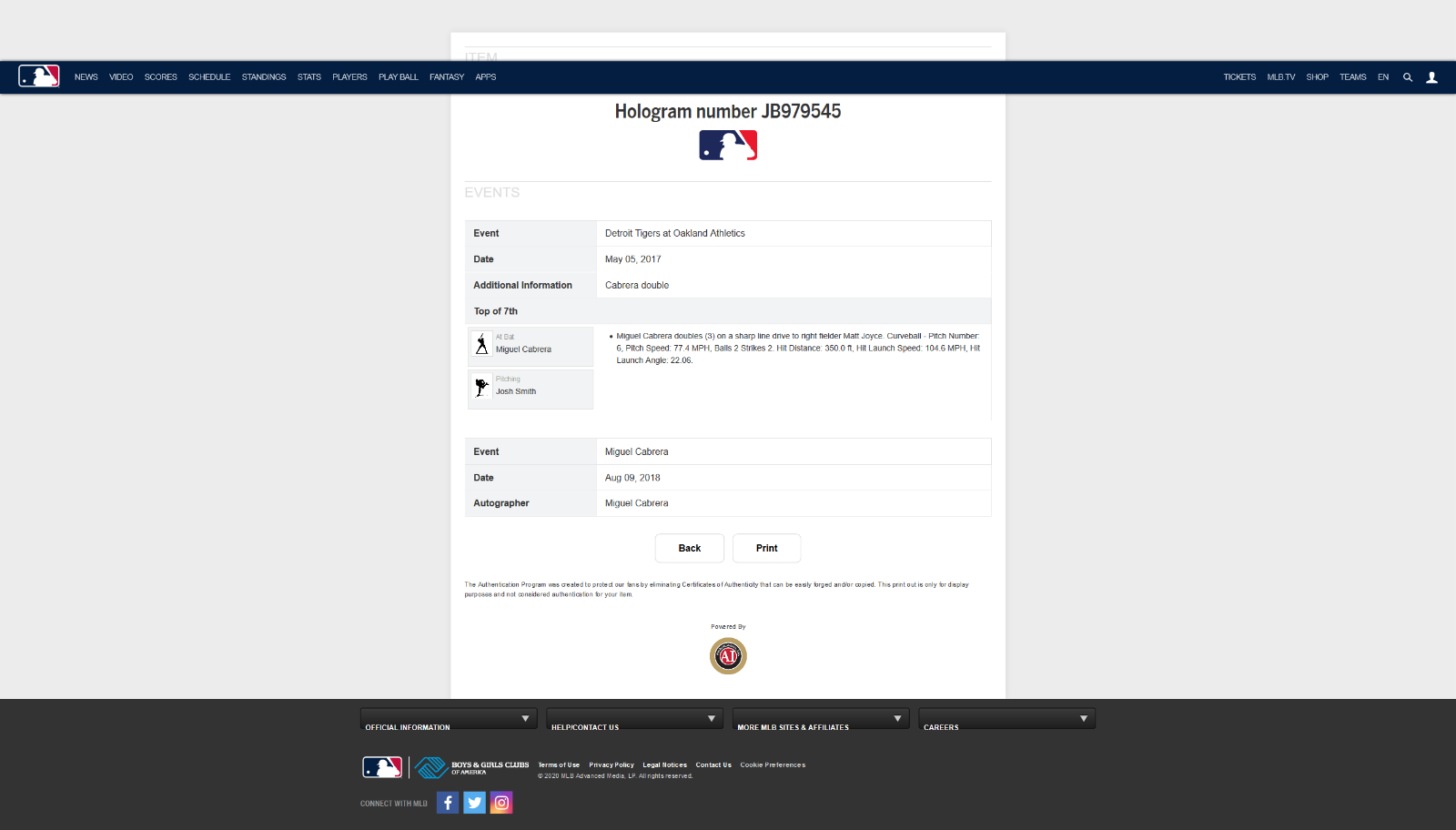Open the Scores menu item

160,77
